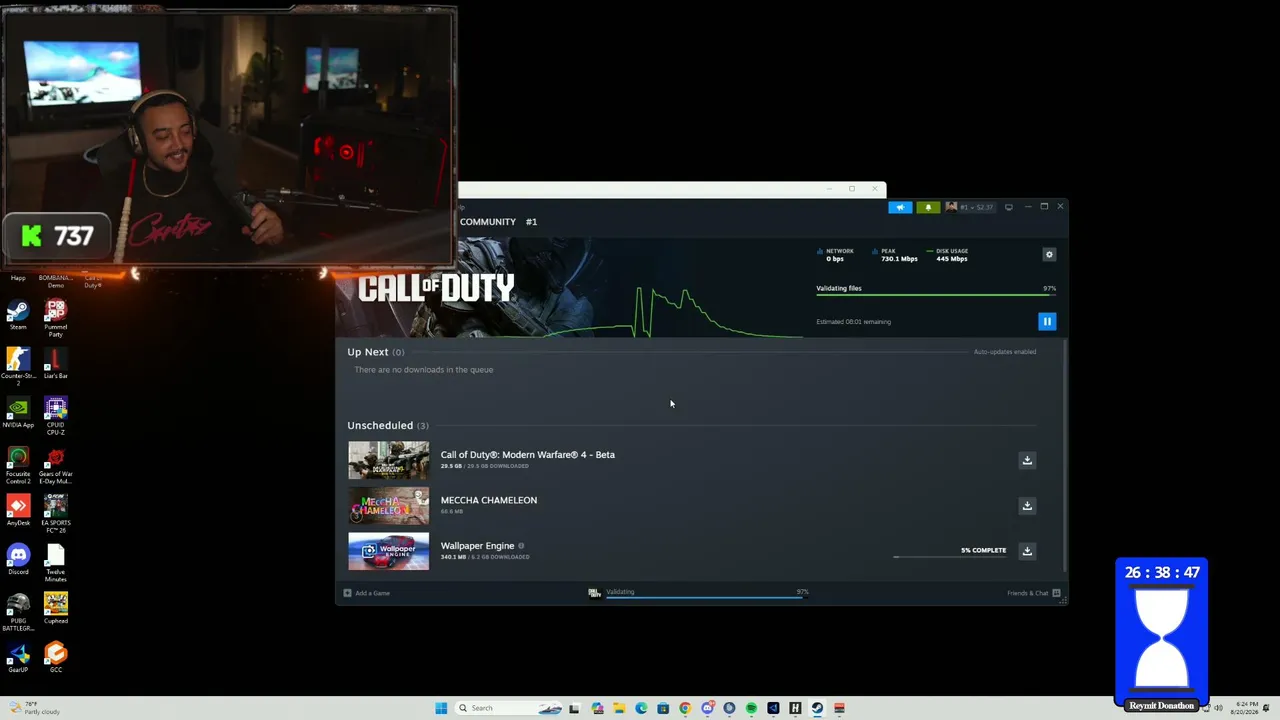
Task: Click the Network 0 bps stat
Action: [x=836, y=255]
